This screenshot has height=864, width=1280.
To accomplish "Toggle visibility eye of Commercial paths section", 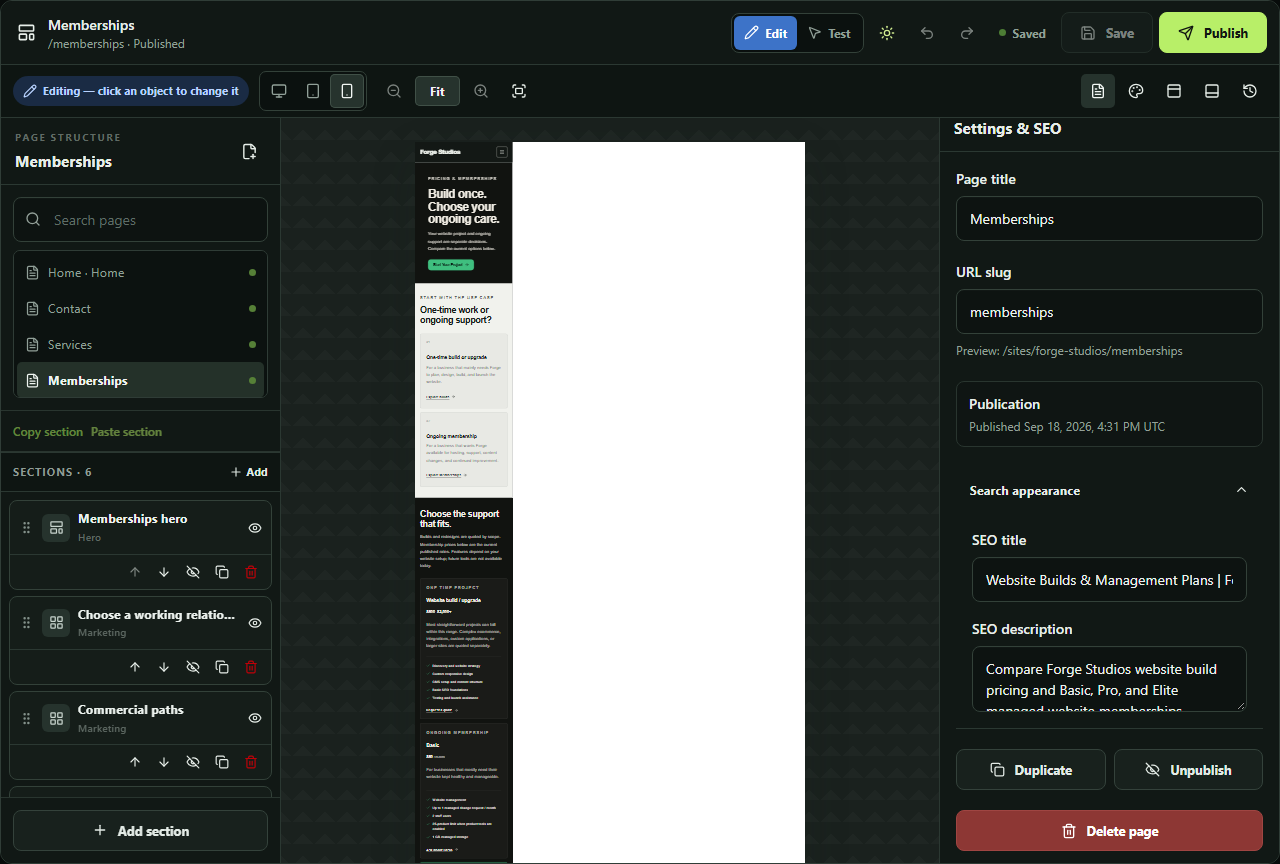I will click(x=255, y=718).
